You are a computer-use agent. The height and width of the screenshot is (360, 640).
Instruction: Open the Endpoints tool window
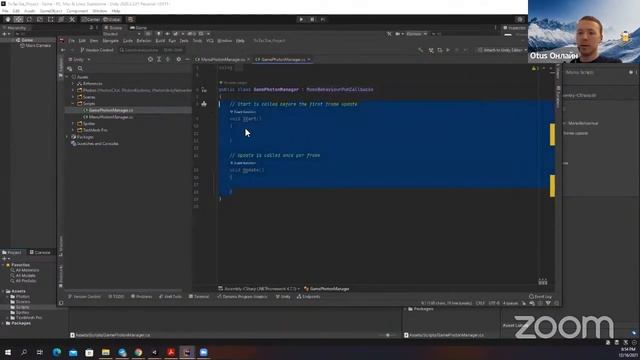[309, 297]
